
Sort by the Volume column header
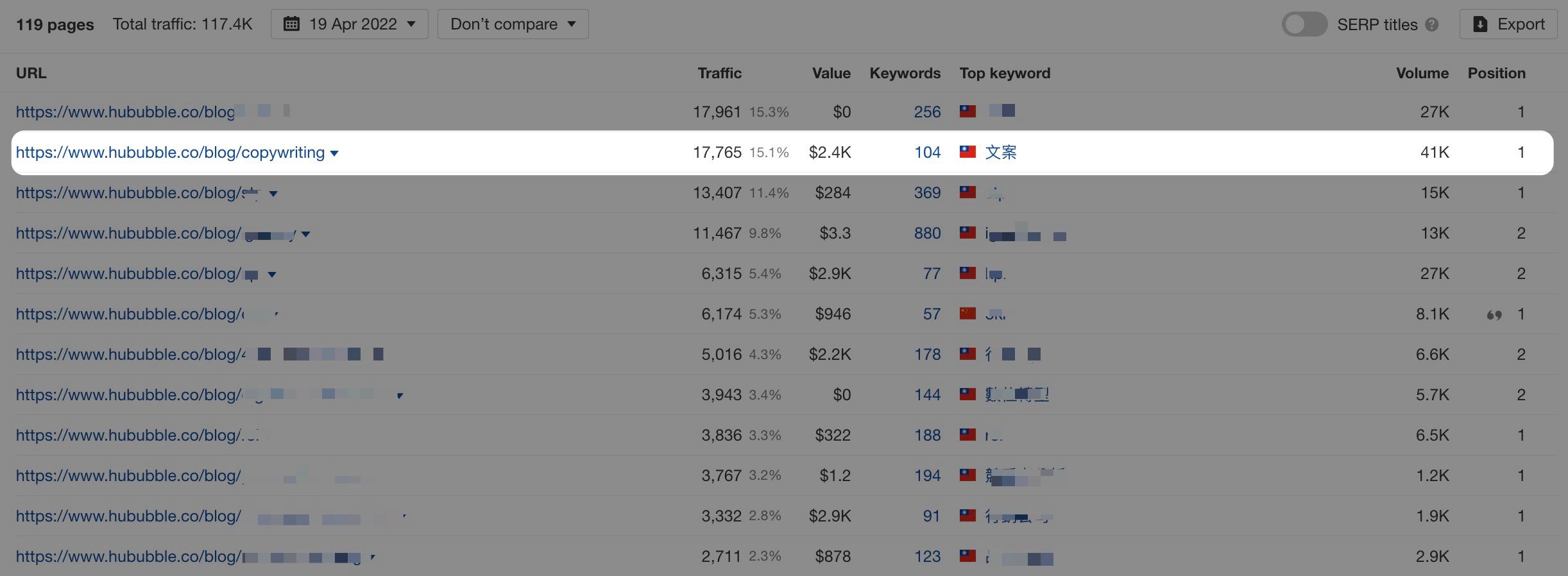pos(1422,73)
